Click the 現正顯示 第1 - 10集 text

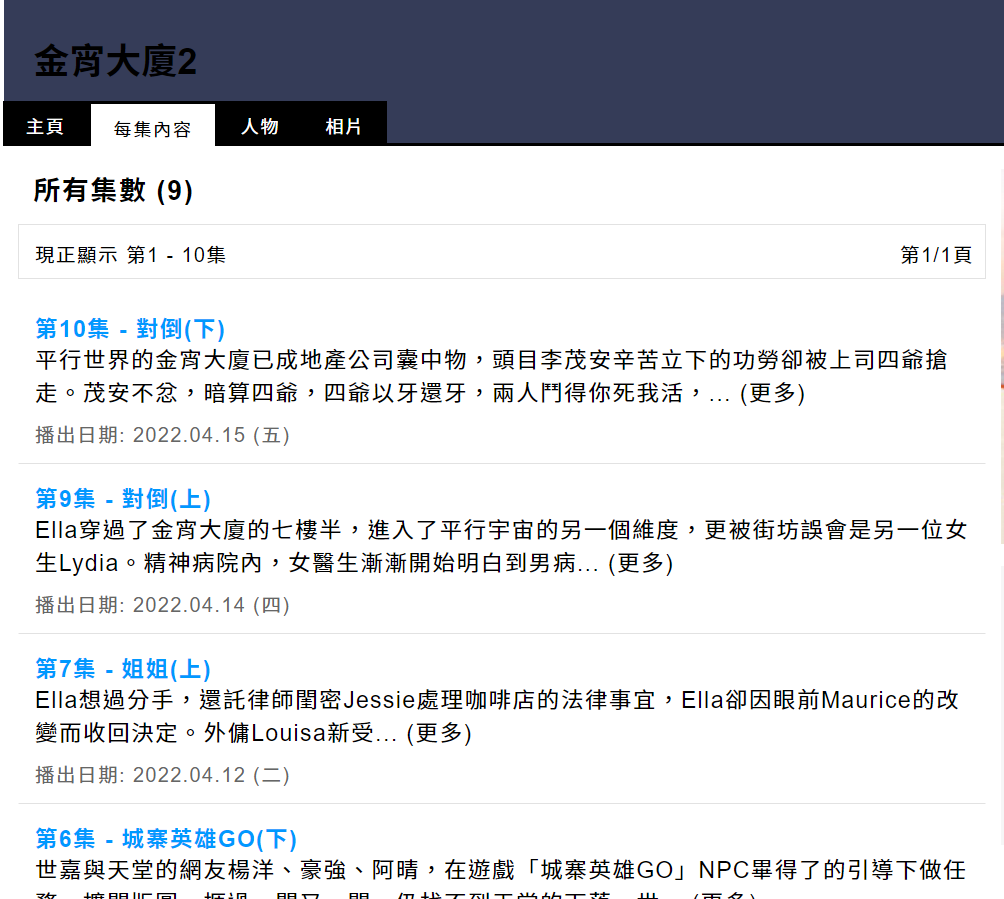tap(131, 255)
